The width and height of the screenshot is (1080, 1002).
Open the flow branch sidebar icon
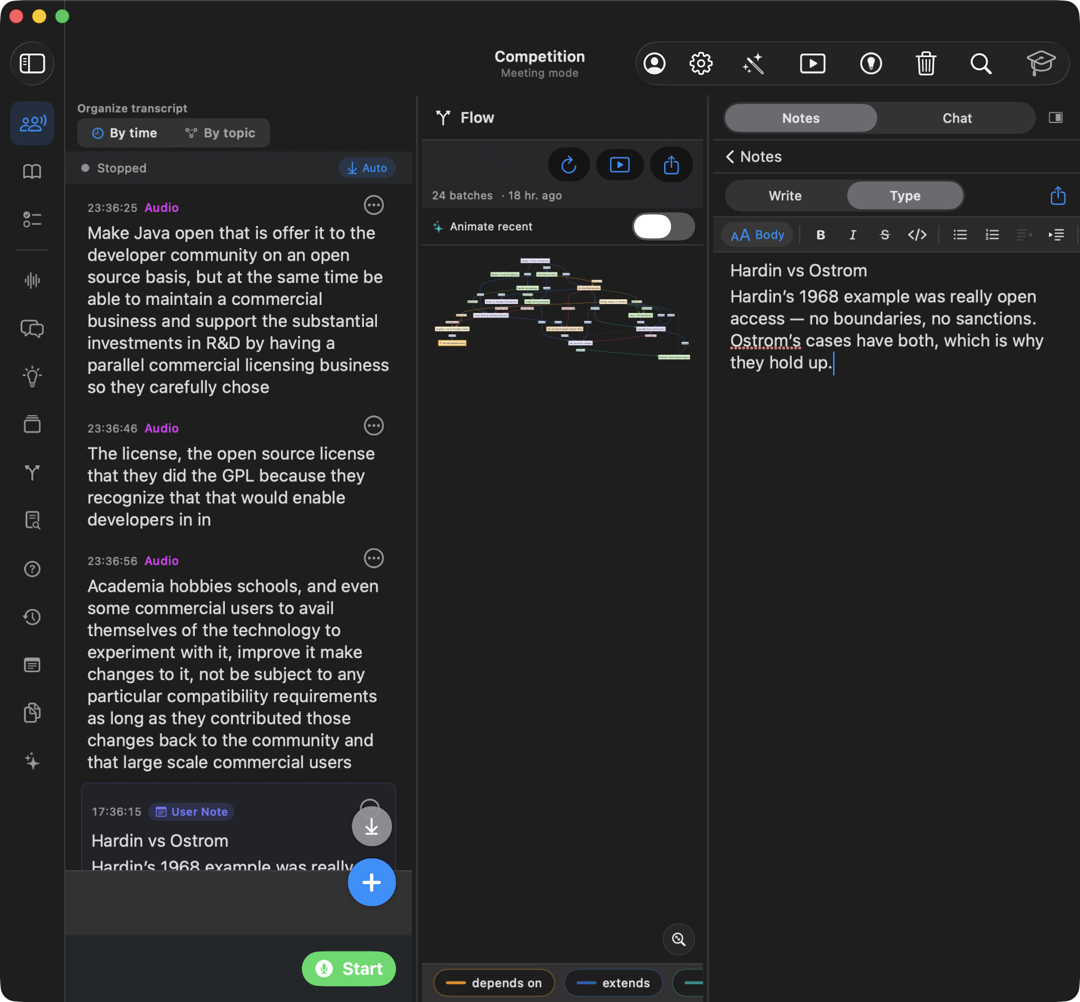click(32, 472)
